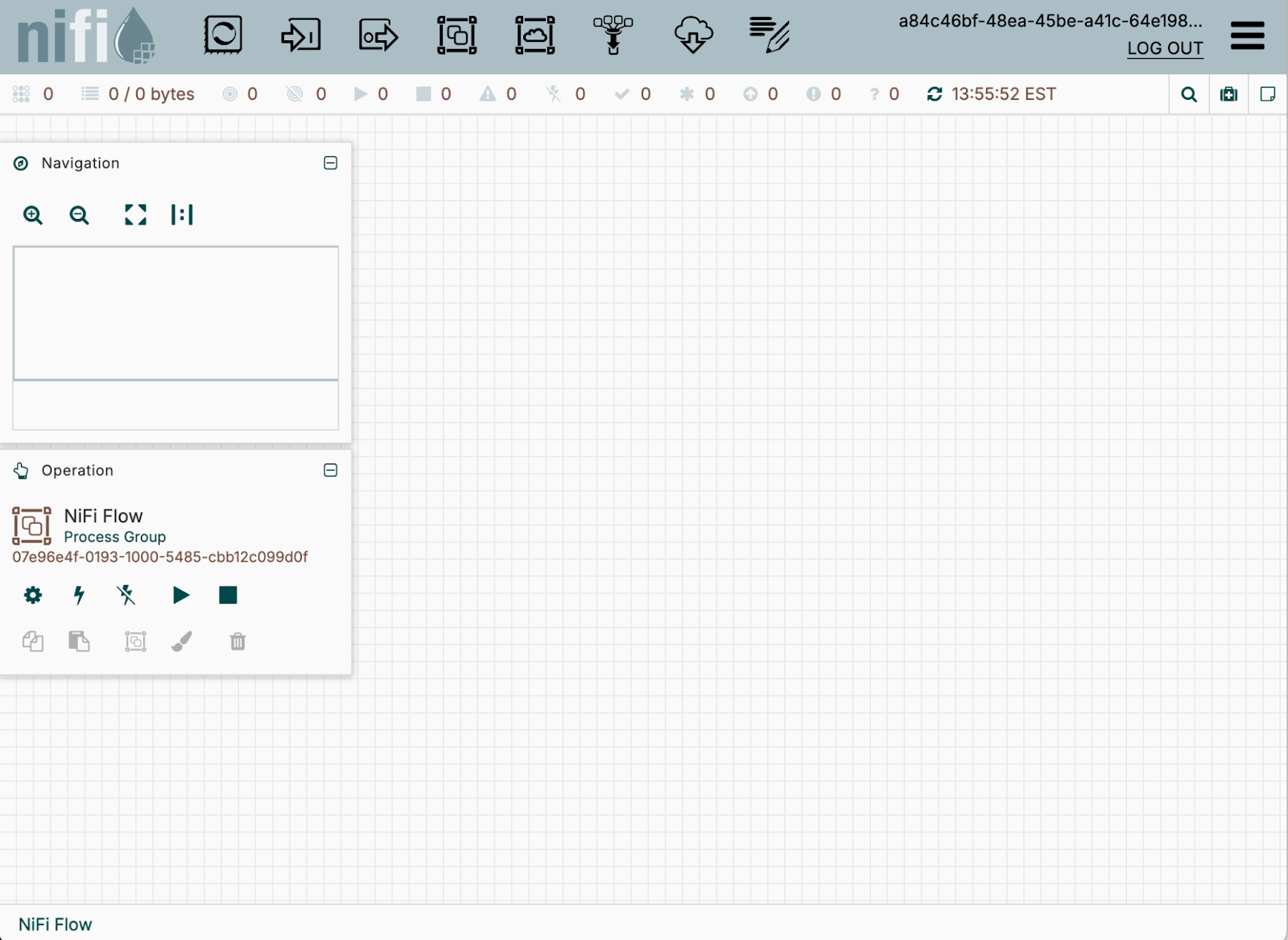Open the search flow icon
The width and height of the screenshot is (1288, 940).
coord(1188,94)
